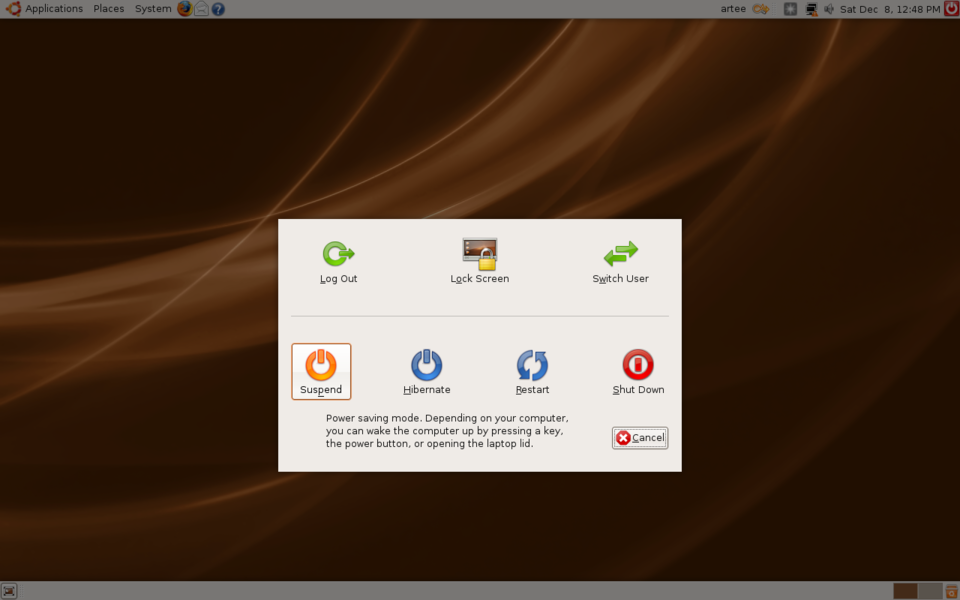Click Show Desktop icon in bottom panel
The height and width of the screenshot is (600, 960).
point(9,591)
